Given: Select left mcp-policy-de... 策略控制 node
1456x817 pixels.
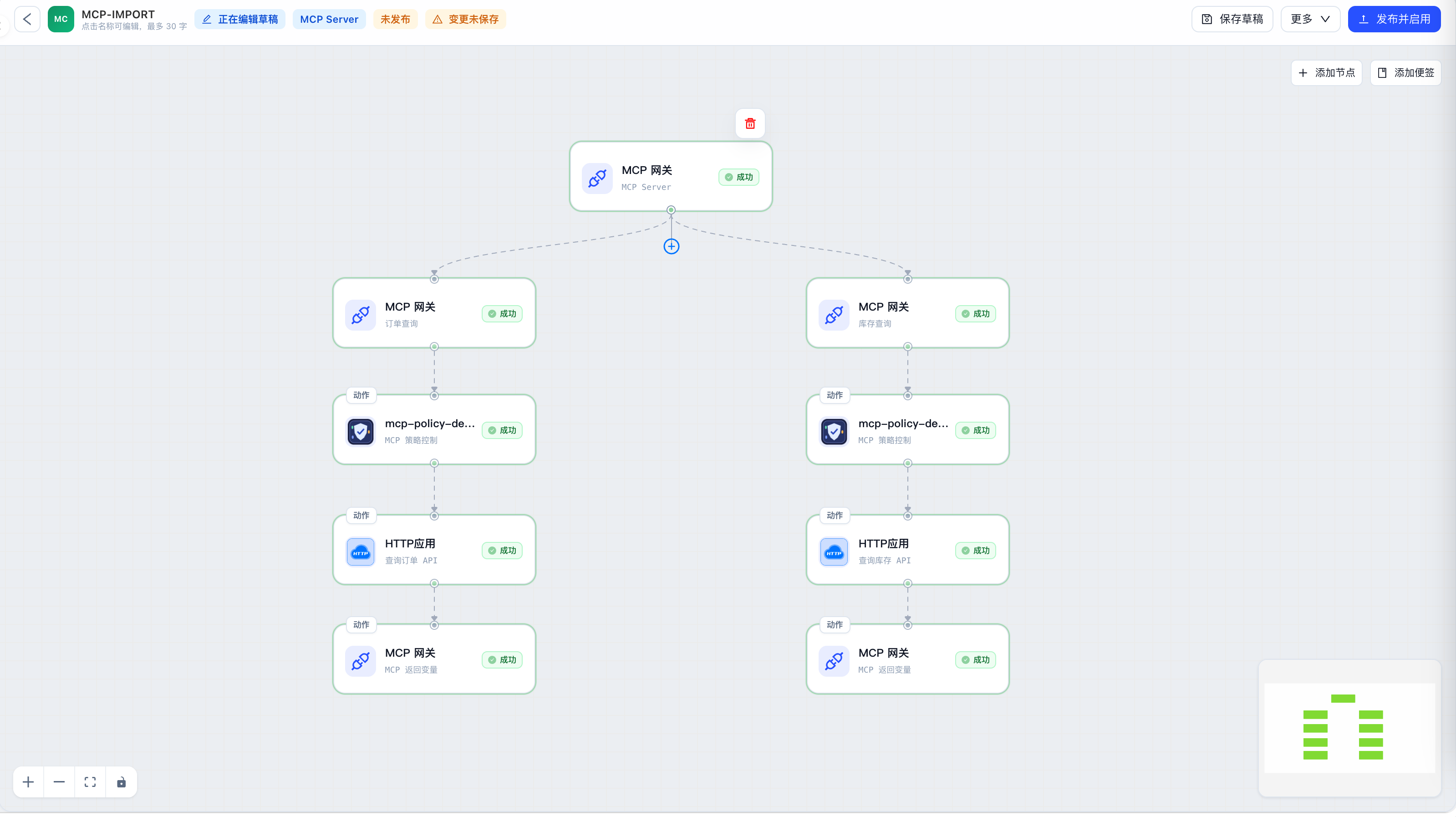Looking at the screenshot, I should pyautogui.click(x=434, y=430).
